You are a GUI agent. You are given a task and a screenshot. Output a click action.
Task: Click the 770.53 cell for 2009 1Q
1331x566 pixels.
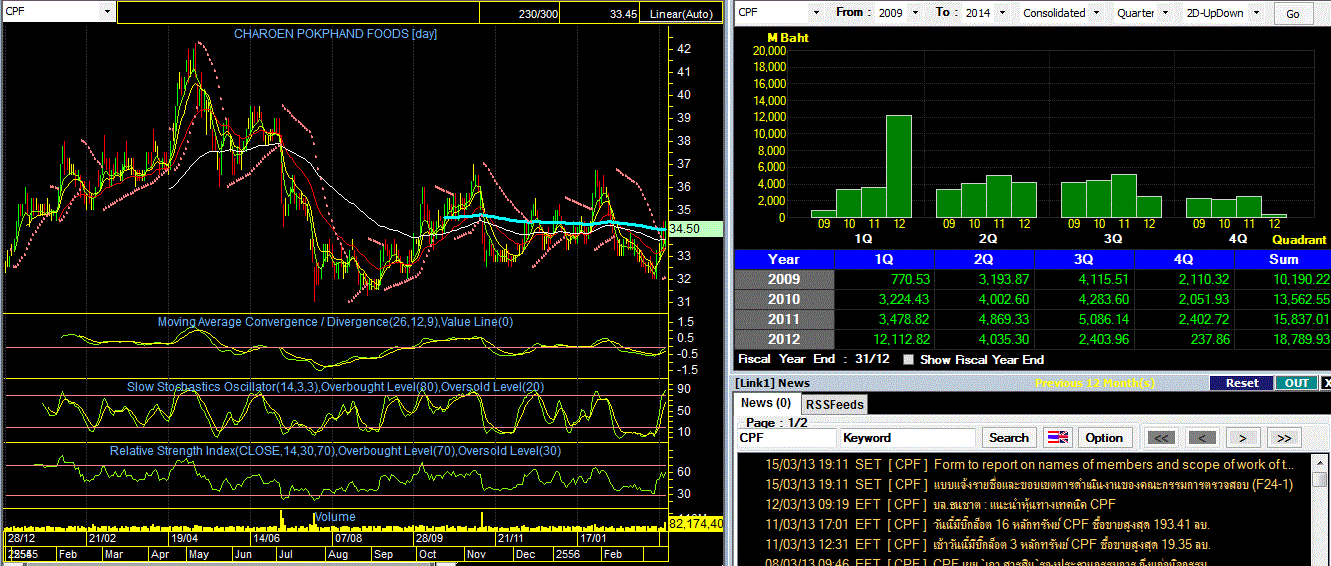[883, 280]
